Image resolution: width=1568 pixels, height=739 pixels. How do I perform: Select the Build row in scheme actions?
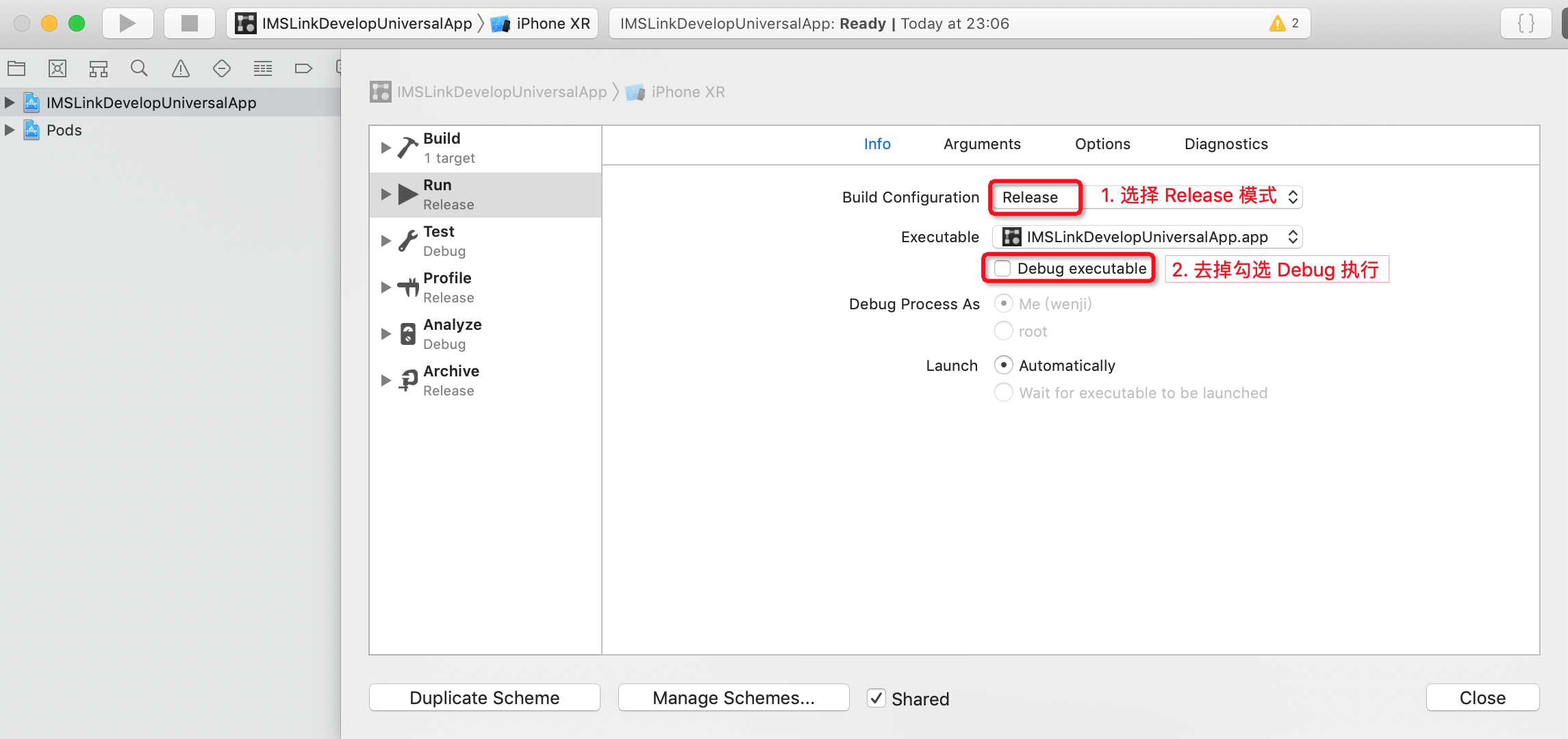pyautogui.click(x=485, y=148)
